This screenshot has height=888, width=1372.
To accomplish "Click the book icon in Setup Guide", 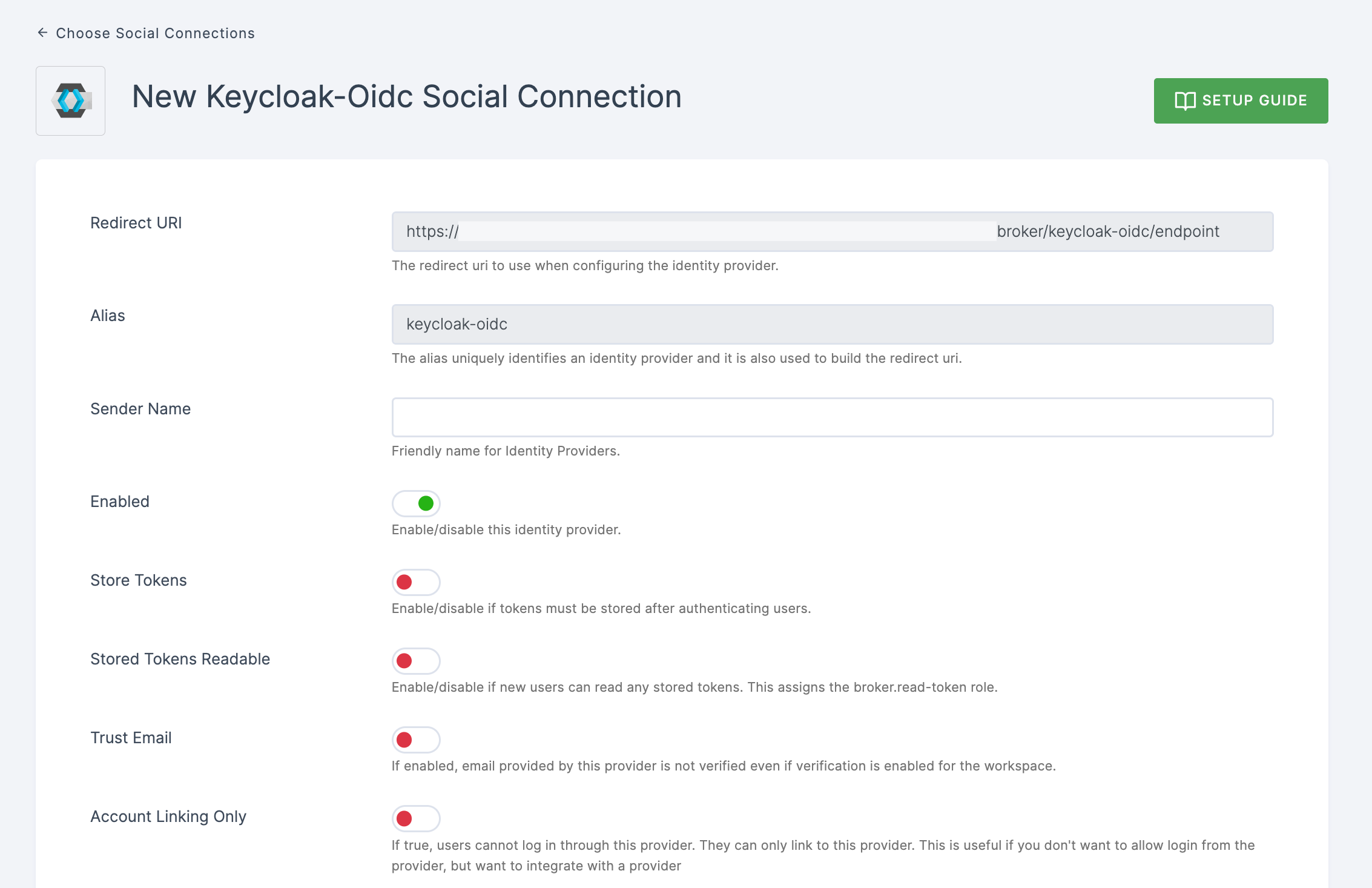I will click(1185, 101).
